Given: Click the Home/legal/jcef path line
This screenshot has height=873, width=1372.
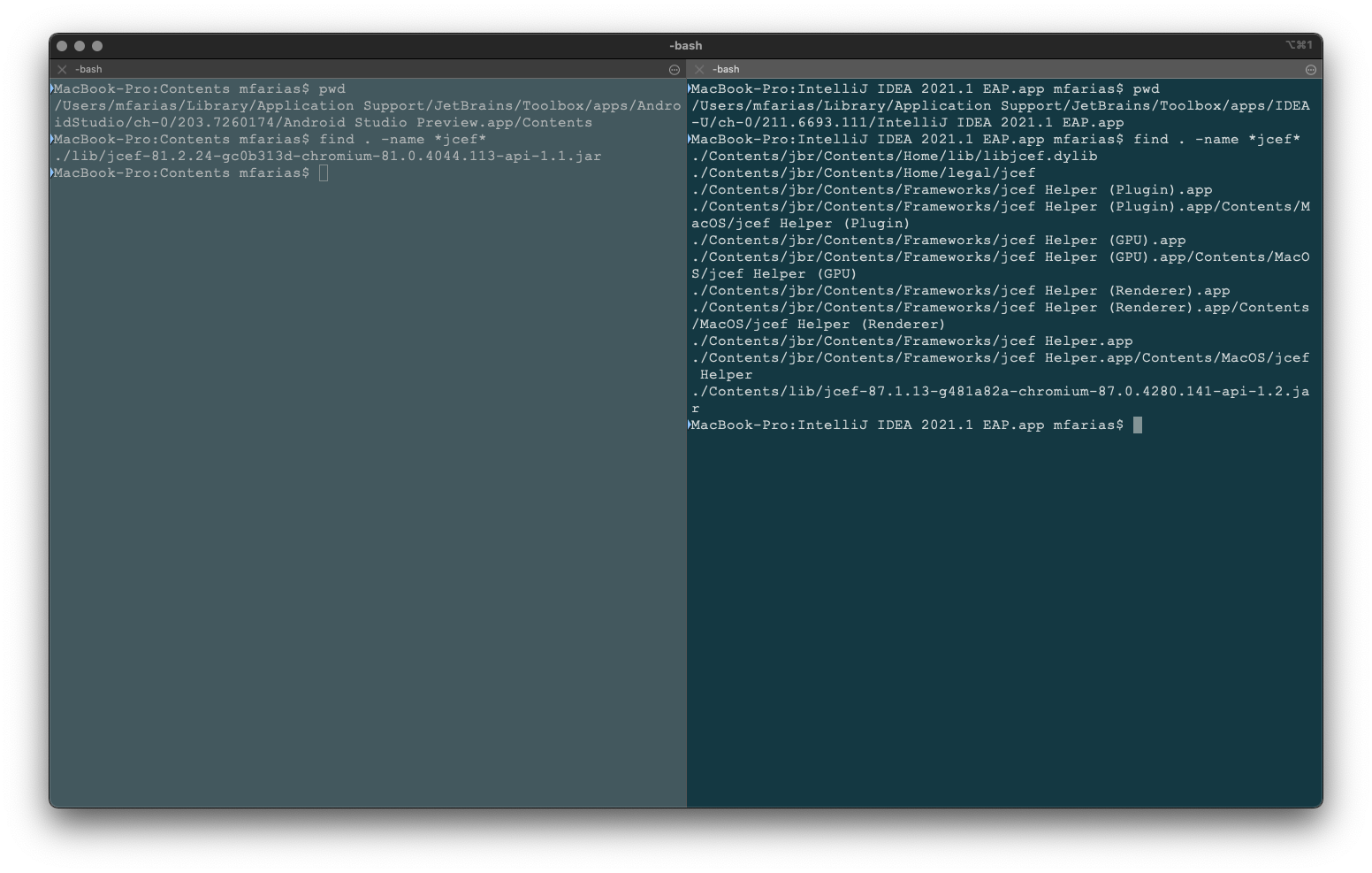Looking at the screenshot, I should tap(863, 173).
